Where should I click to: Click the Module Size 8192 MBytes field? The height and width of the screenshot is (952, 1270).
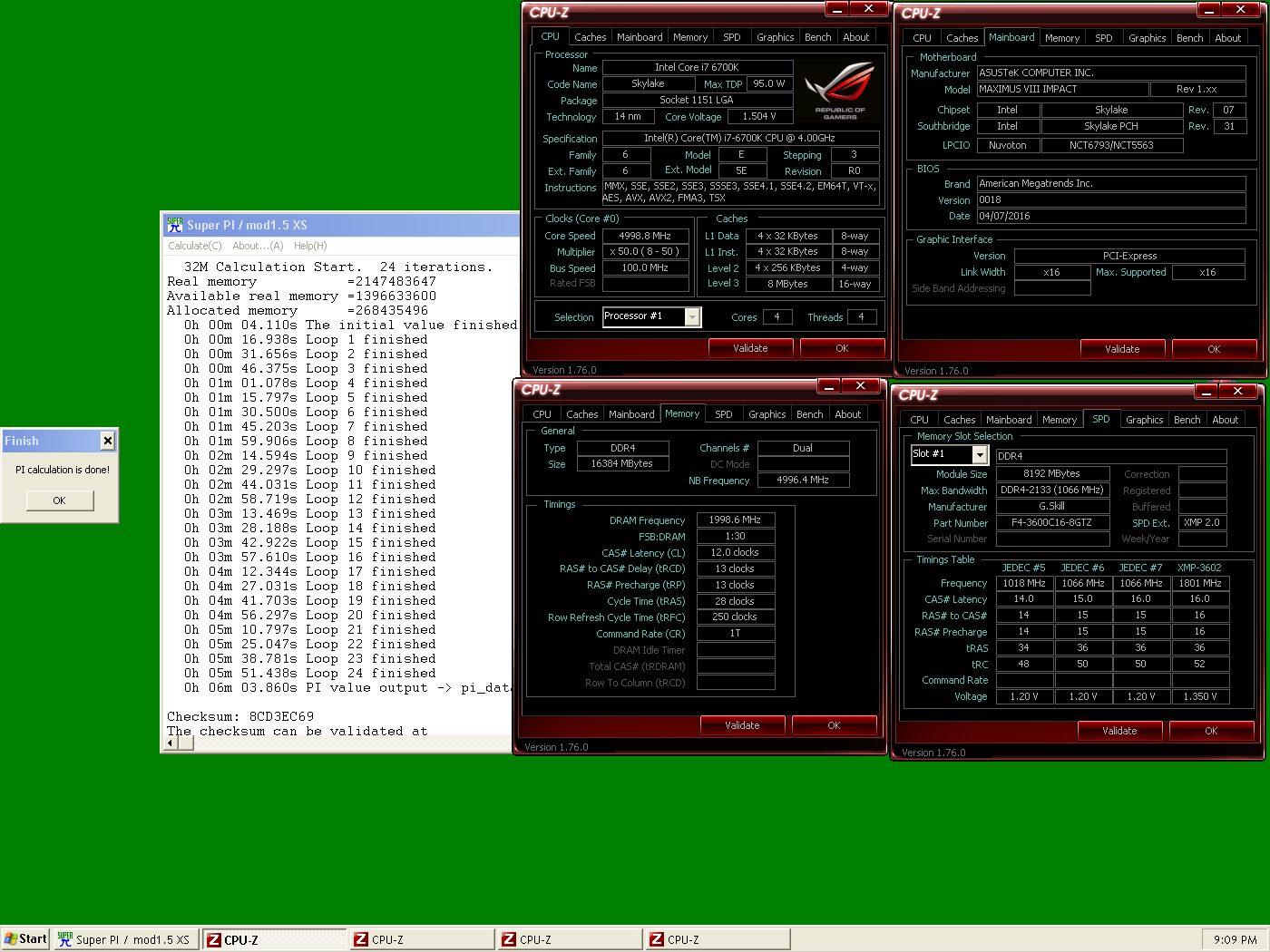[x=1051, y=474]
